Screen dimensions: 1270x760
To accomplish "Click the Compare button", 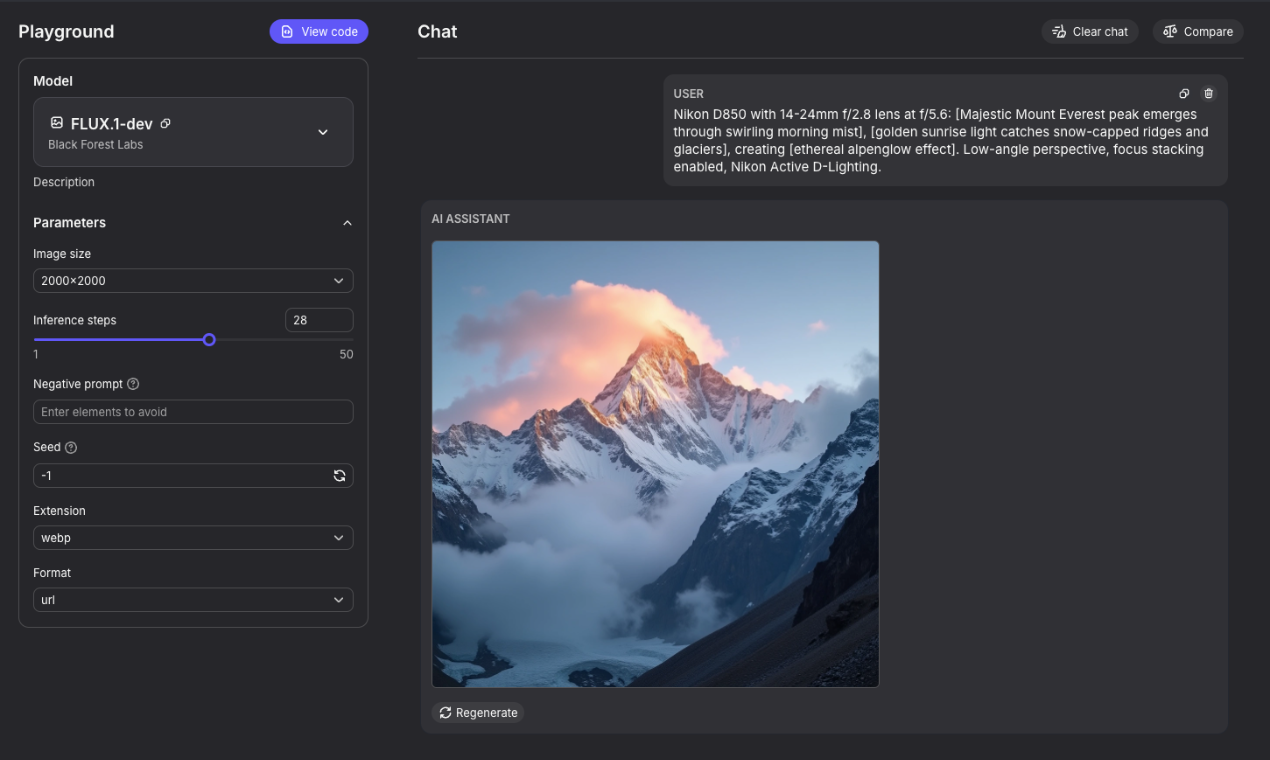I will (1198, 32).
